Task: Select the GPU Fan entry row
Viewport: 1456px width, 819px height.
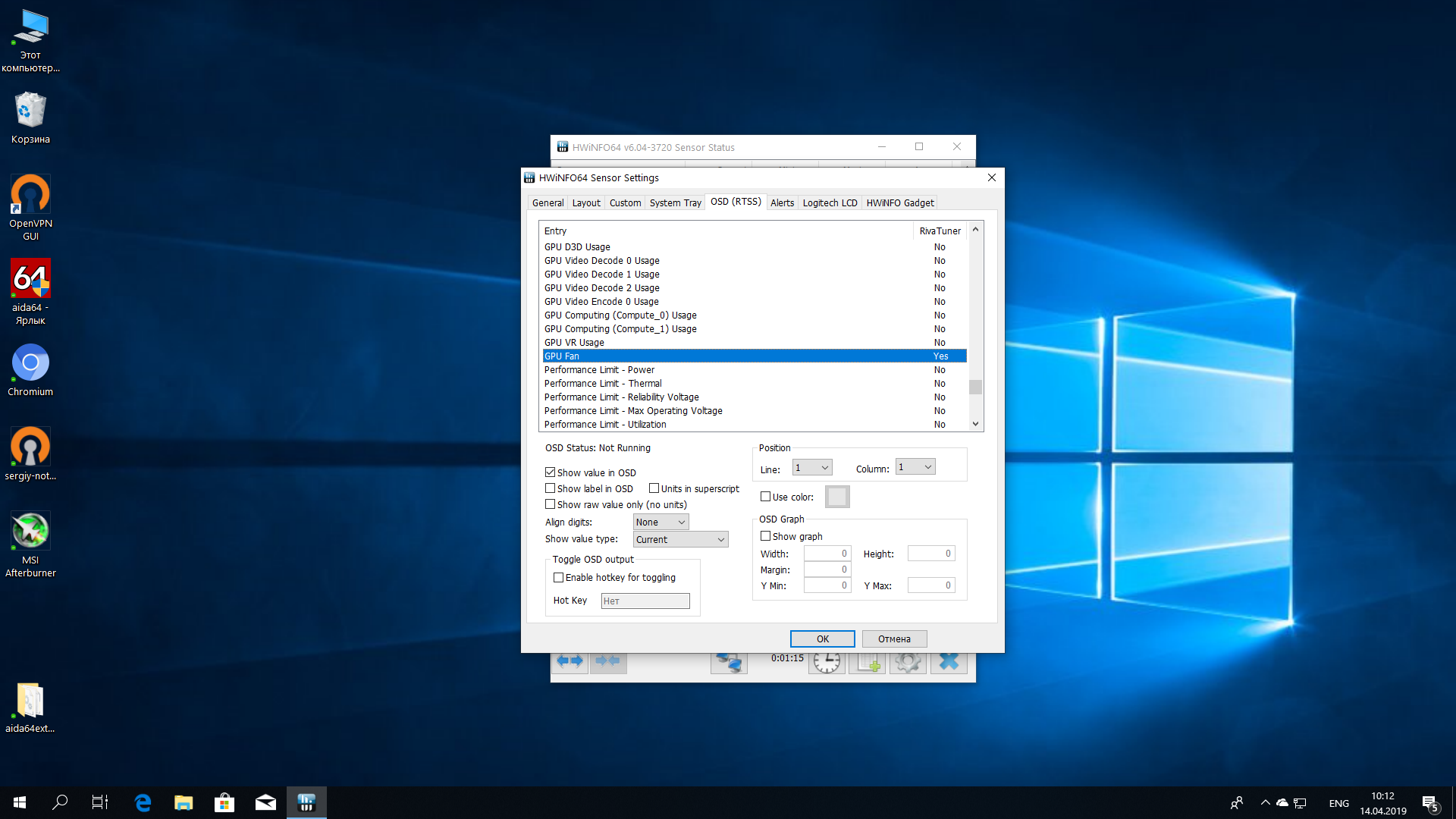Action: 755,356
